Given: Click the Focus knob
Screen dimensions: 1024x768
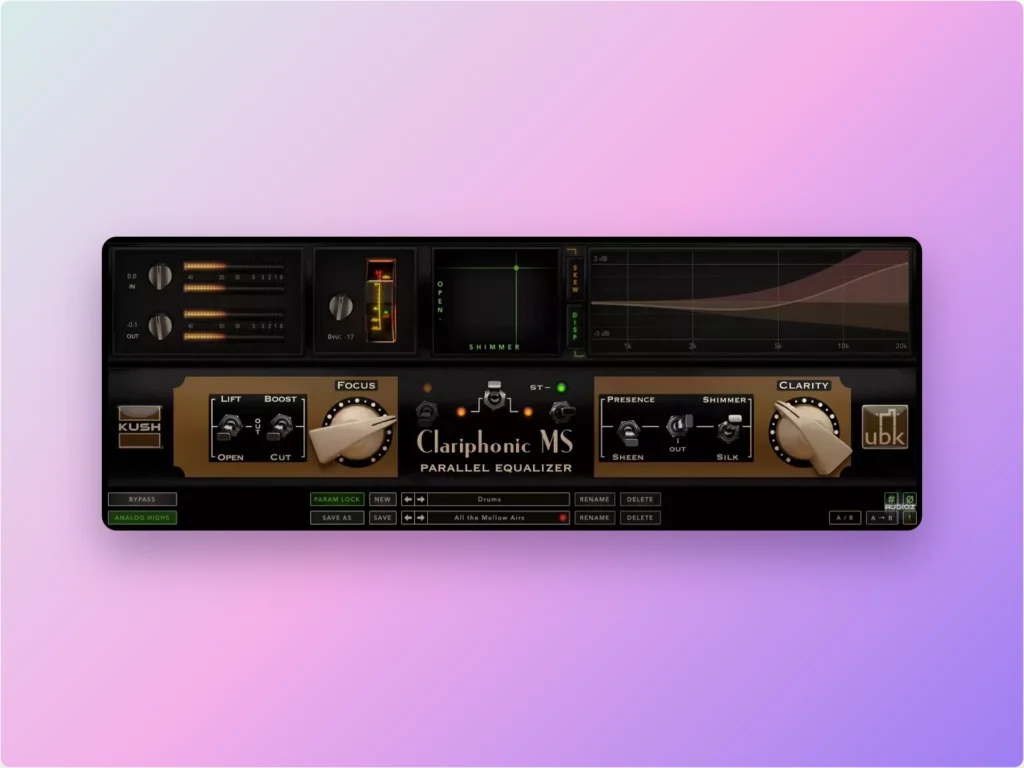Looking at the screenshot, I should point(357,431).
